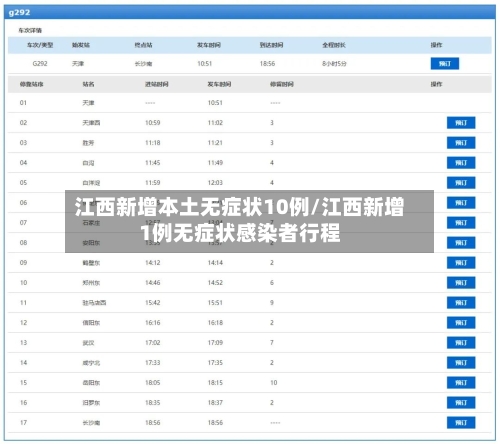
Task: Click 预订 in row 13 arriving 17:02
Action: [x=461, y=343]
